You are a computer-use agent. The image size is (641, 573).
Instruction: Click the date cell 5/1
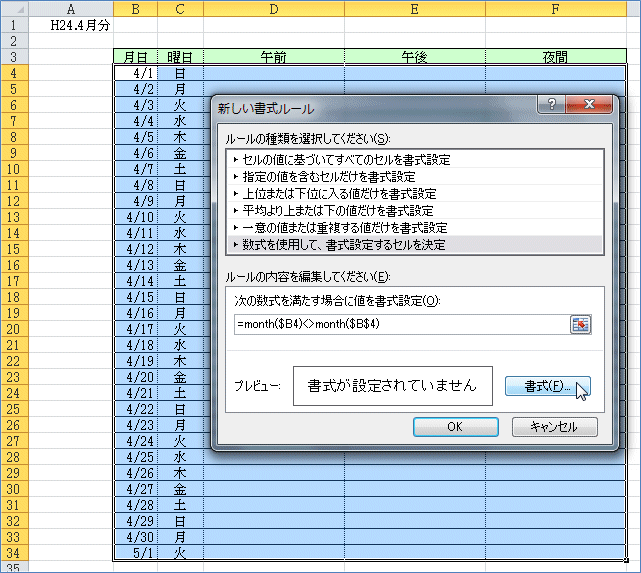click(x=135, y=553)
